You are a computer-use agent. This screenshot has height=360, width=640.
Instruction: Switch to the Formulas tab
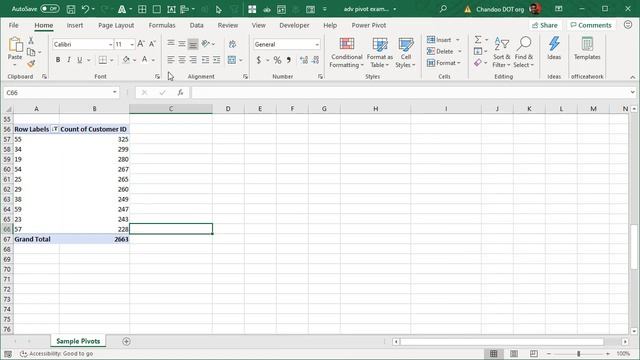click(162, 25)
